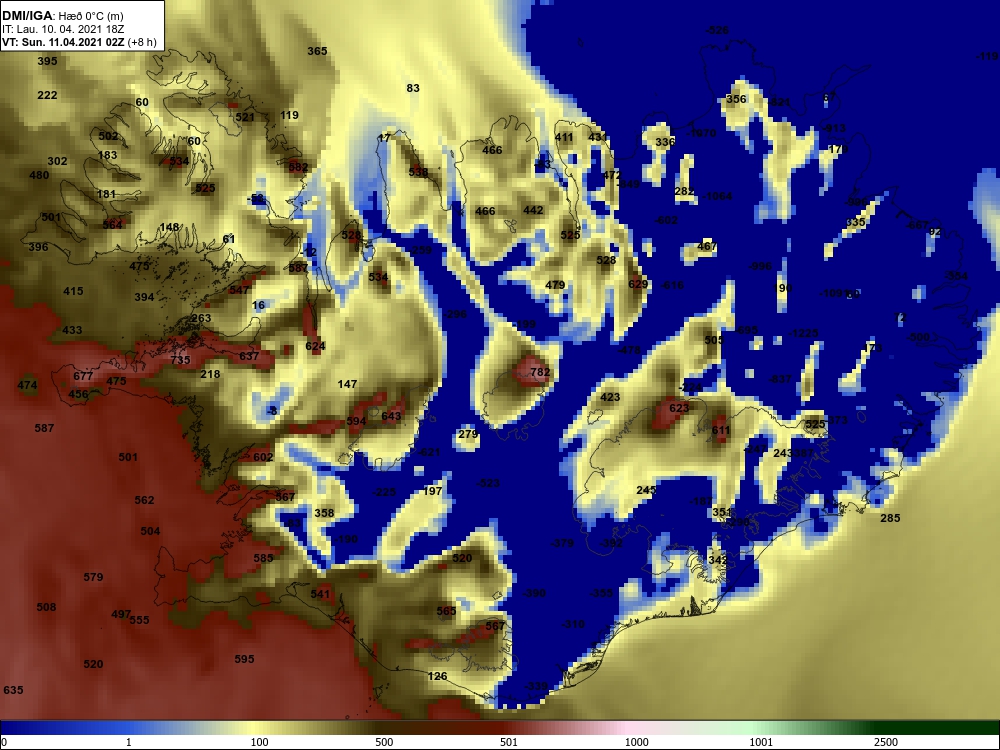The height and width of the screenshot is (750, 1000).
Task: Click the map value 623
Action: 679,408
